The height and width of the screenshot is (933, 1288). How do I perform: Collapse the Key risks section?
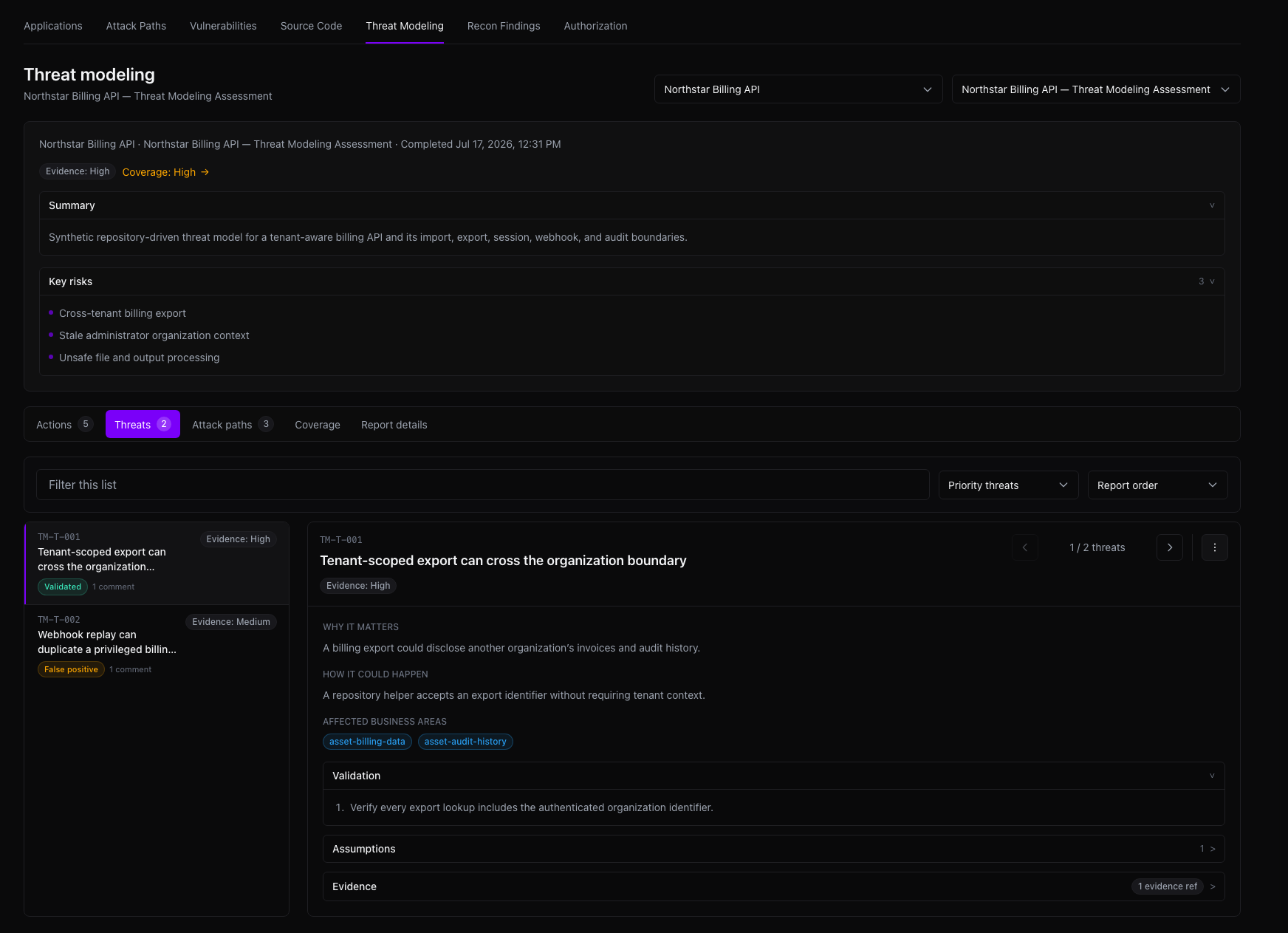tap(631, 281)
